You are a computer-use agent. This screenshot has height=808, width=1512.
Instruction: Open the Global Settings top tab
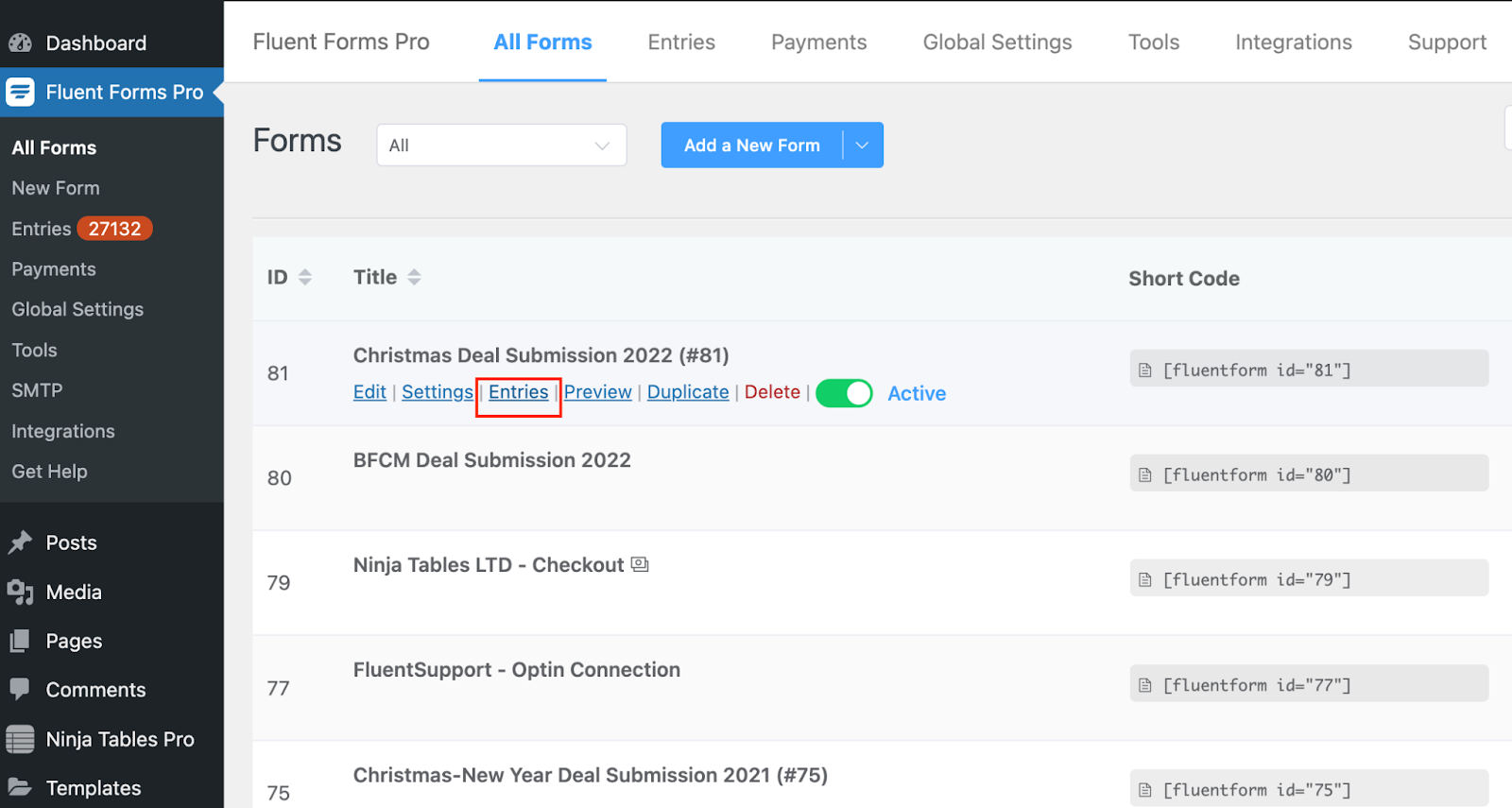point(998,43)
